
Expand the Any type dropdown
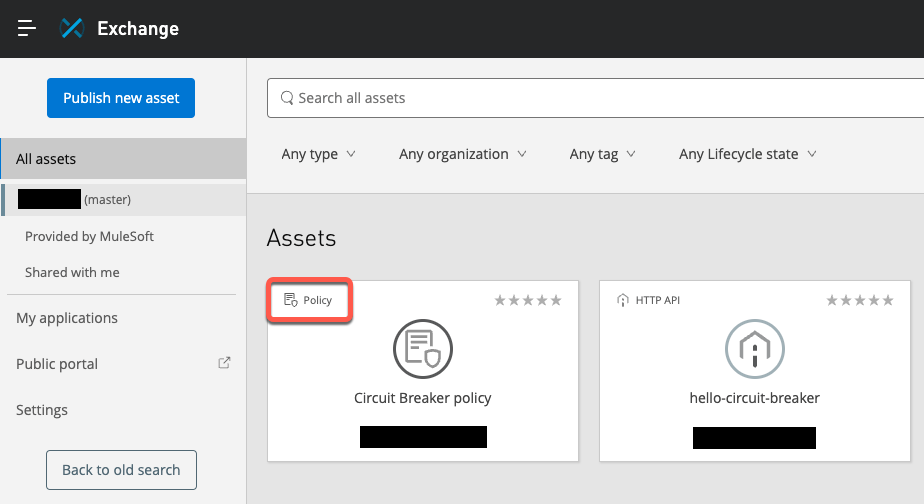coord(318,154)
